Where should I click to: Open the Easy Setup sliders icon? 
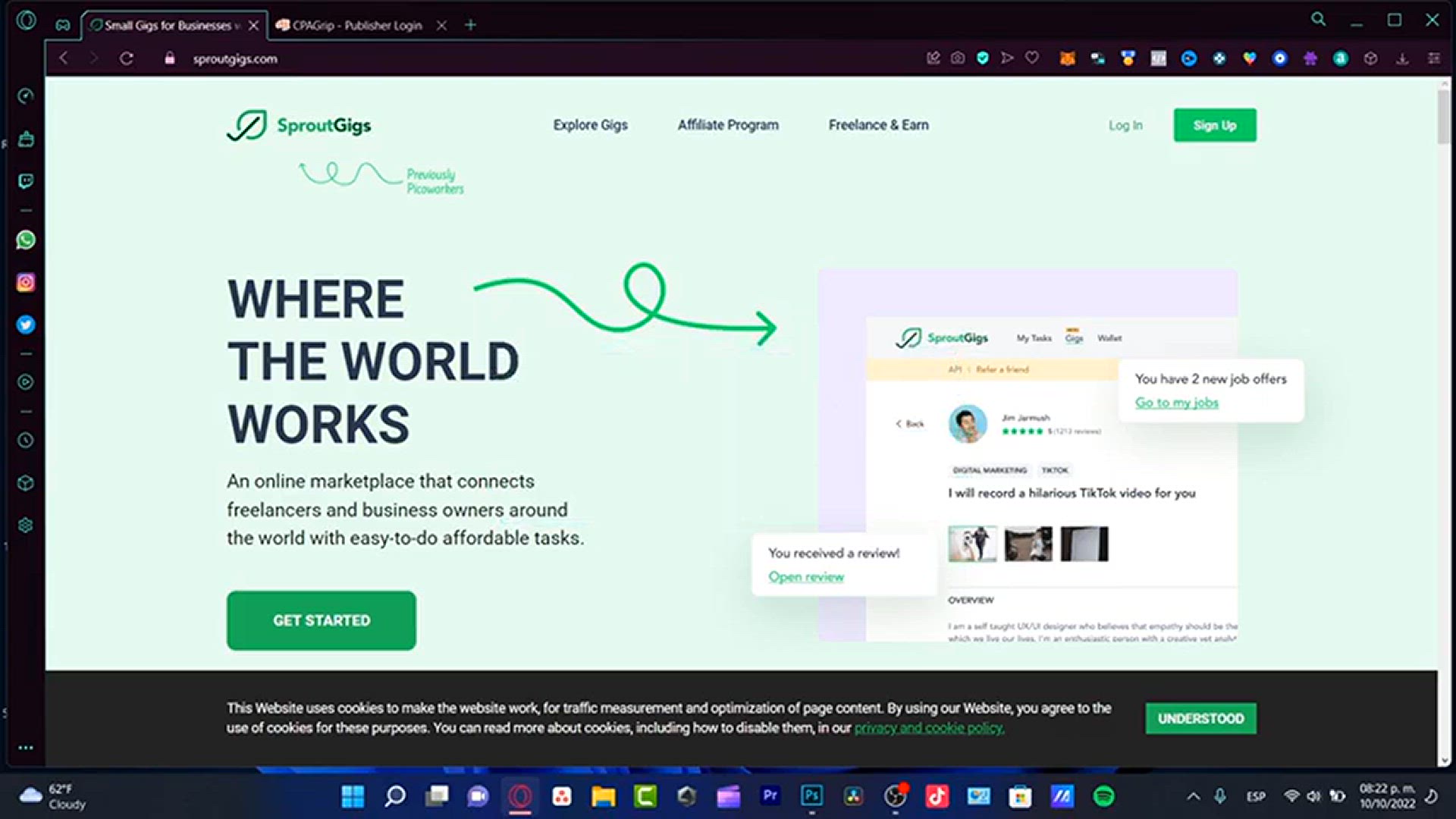[x=1434, y=58]
